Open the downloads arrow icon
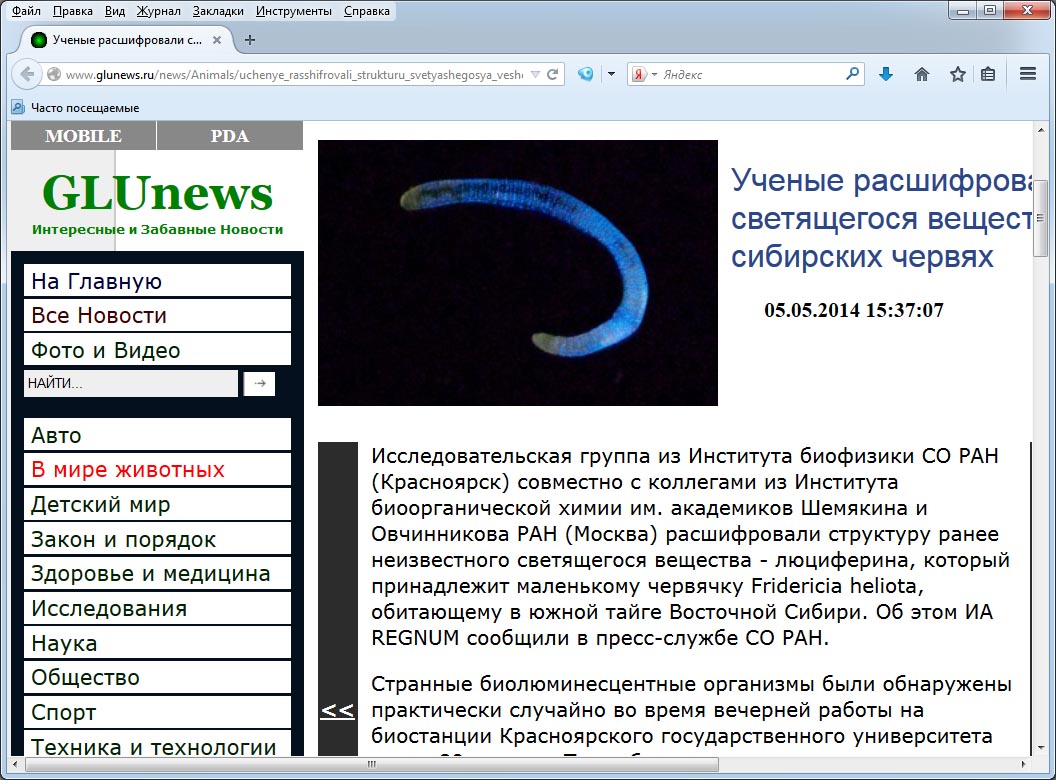Viewport: 1056px width, 780px height. coord(885,74)
